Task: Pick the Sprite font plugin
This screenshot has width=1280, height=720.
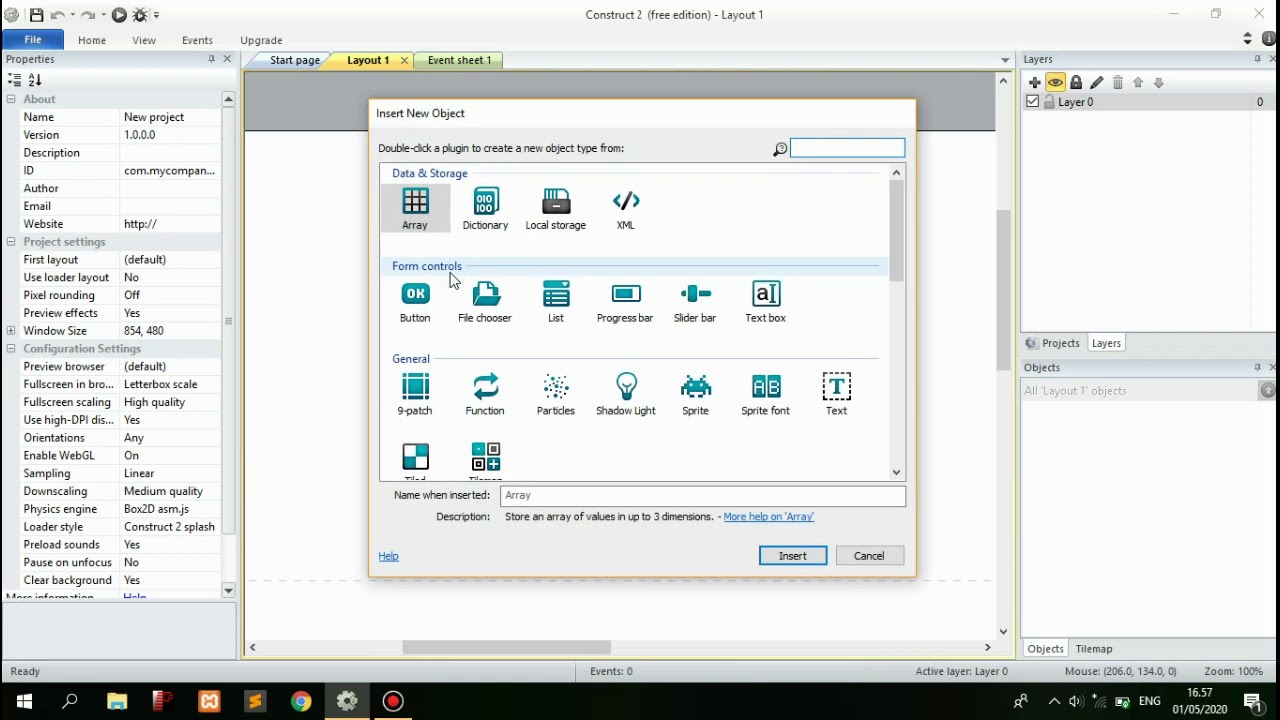Action: pyautogui.click(x=766, y=395)
